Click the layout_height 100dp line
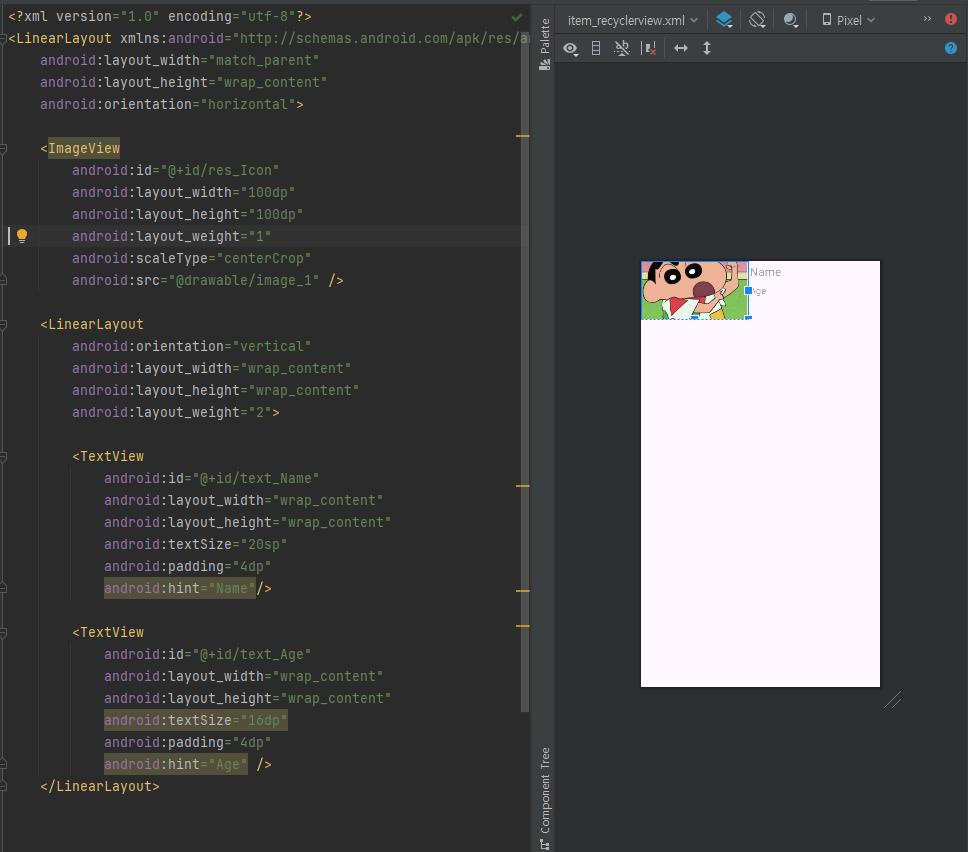Screen dimensions: 968x852 tap(187, 215)
